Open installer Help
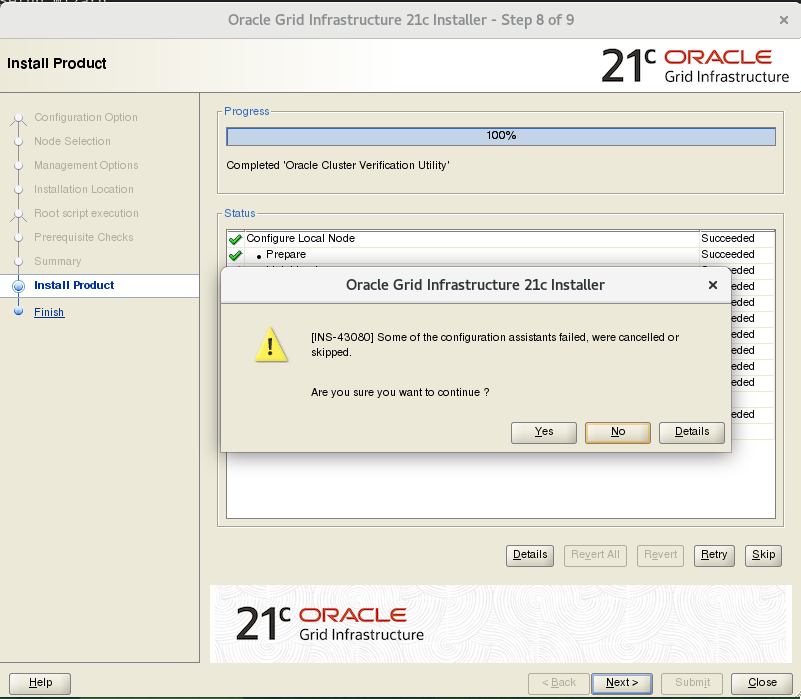Viewport: 801px width, 699px height. point(40,683)
